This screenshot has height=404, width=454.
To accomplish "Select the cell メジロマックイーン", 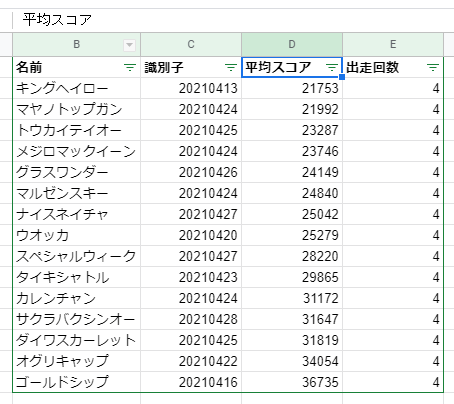I will point(77,151).
